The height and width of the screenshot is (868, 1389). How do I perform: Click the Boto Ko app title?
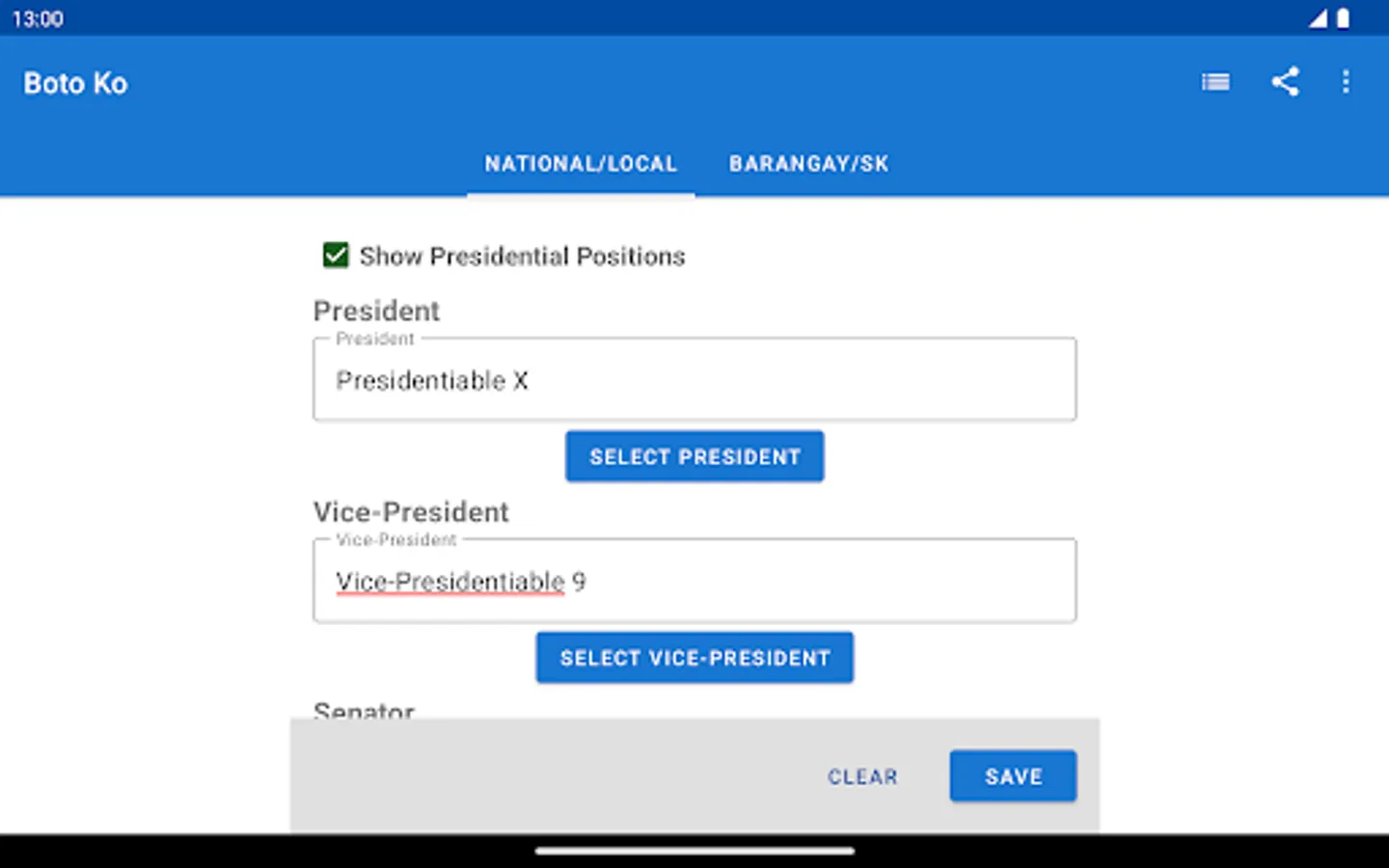[x=75, y=84]
